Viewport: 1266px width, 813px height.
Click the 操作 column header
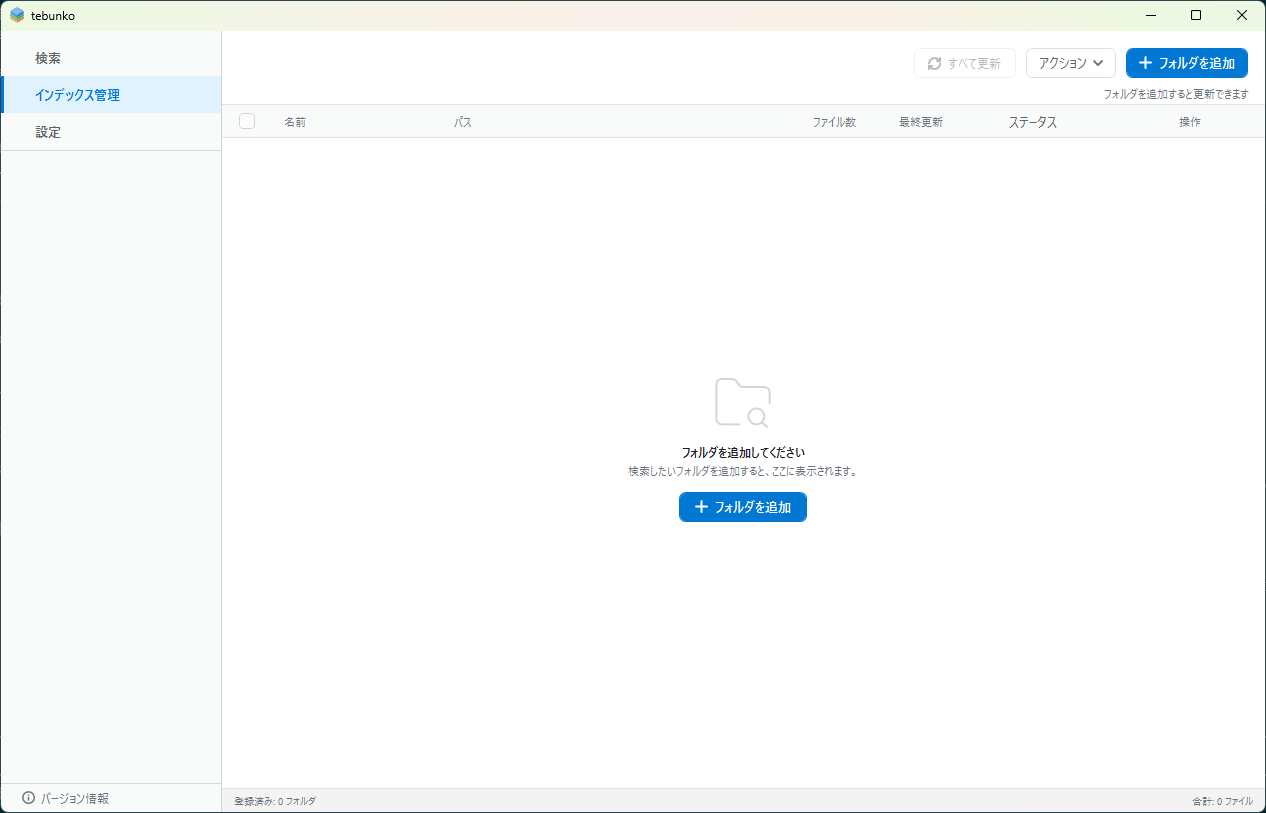(x=1190, y=122)
